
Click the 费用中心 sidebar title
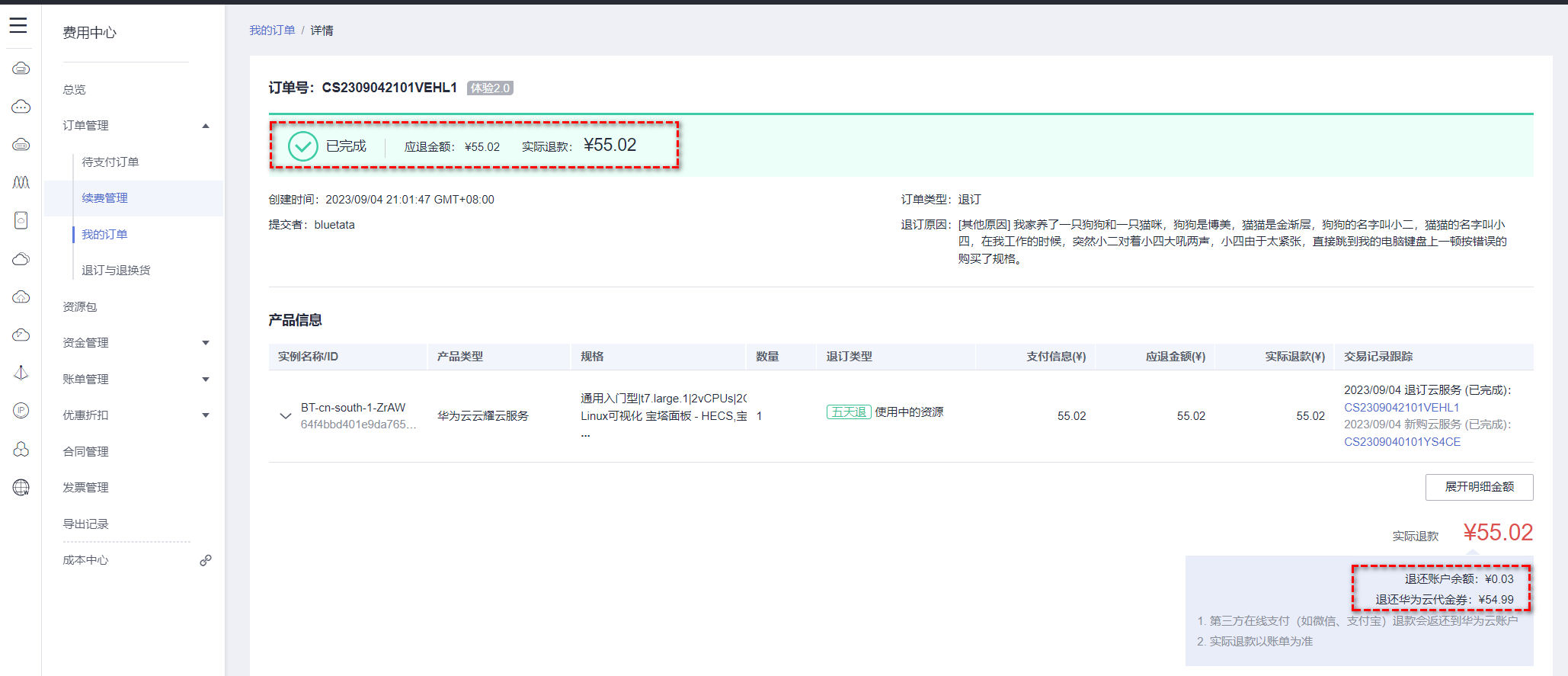pos(90,33)
